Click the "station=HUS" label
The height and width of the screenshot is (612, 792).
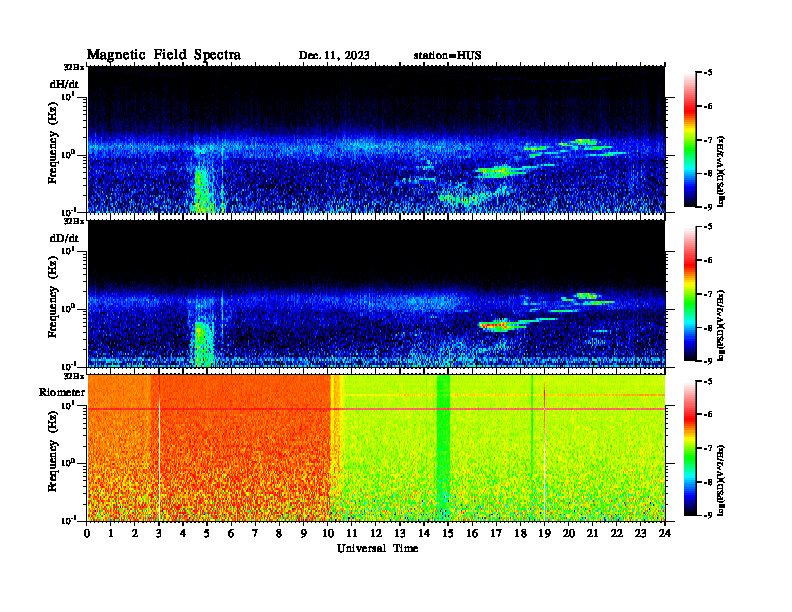tap(447, 55)
